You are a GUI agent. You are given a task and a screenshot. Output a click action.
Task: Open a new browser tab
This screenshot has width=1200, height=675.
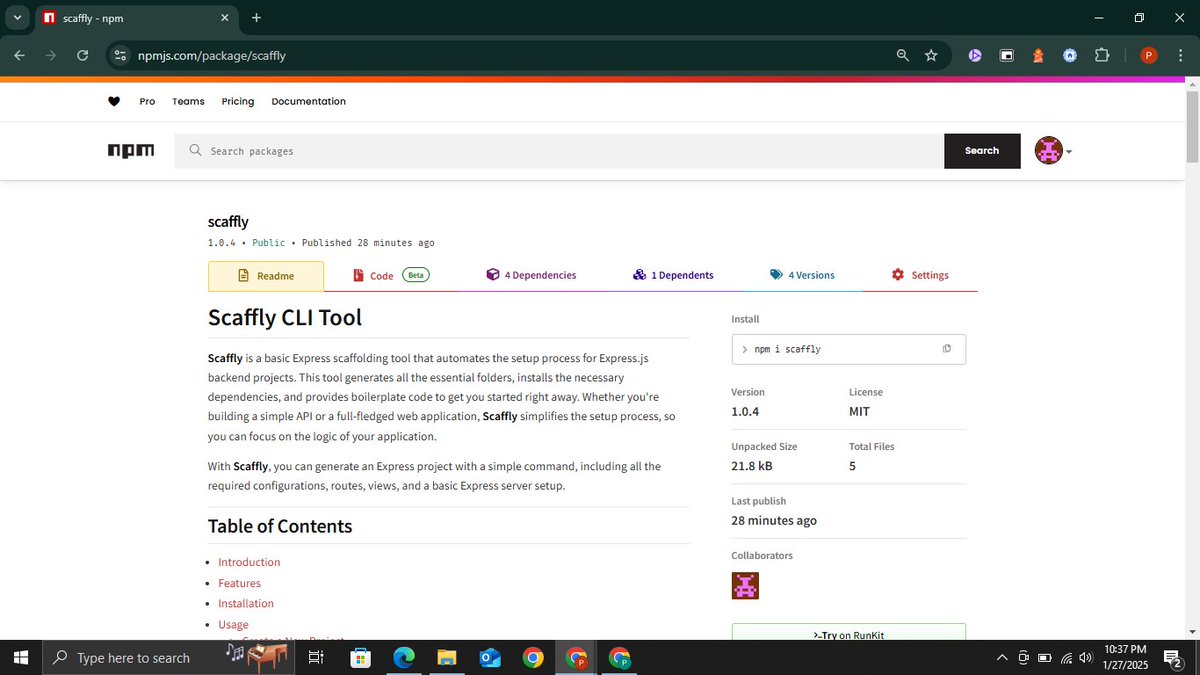pyautogui.click(x=256, y=18)
